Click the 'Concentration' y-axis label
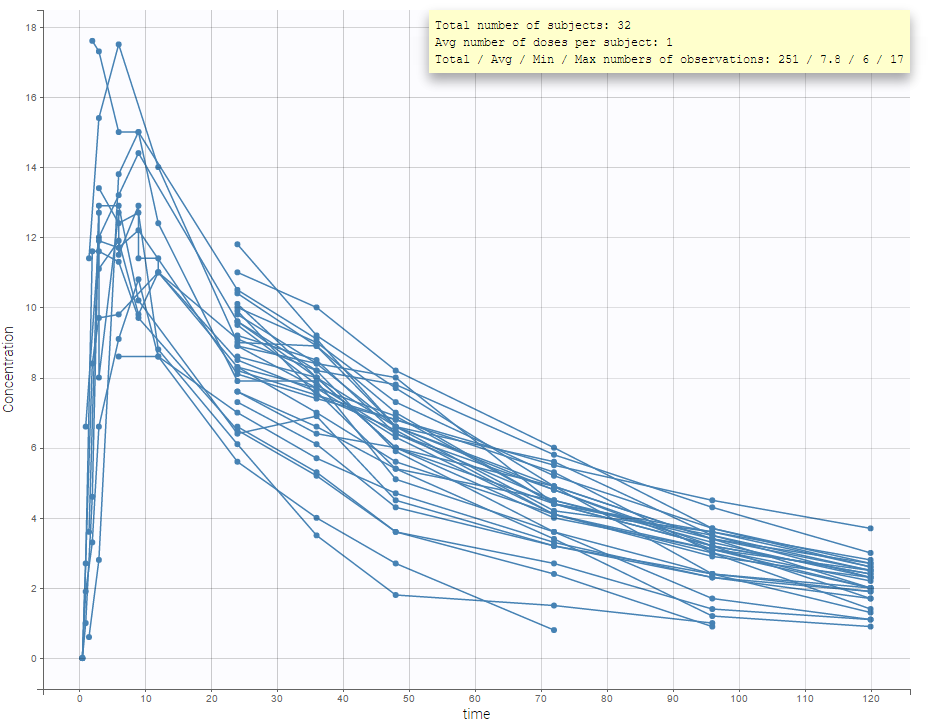This screenshot has height=725, width=928. pos(8,369)
